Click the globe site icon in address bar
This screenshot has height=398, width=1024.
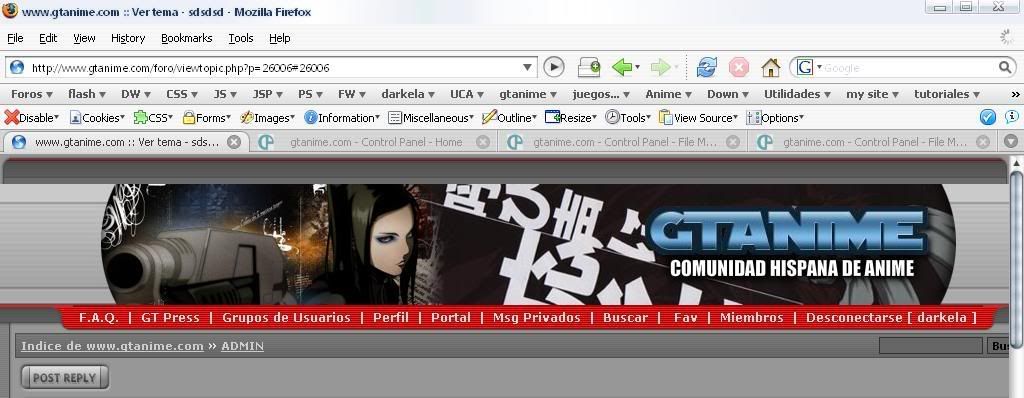click(x=17, y=67)
